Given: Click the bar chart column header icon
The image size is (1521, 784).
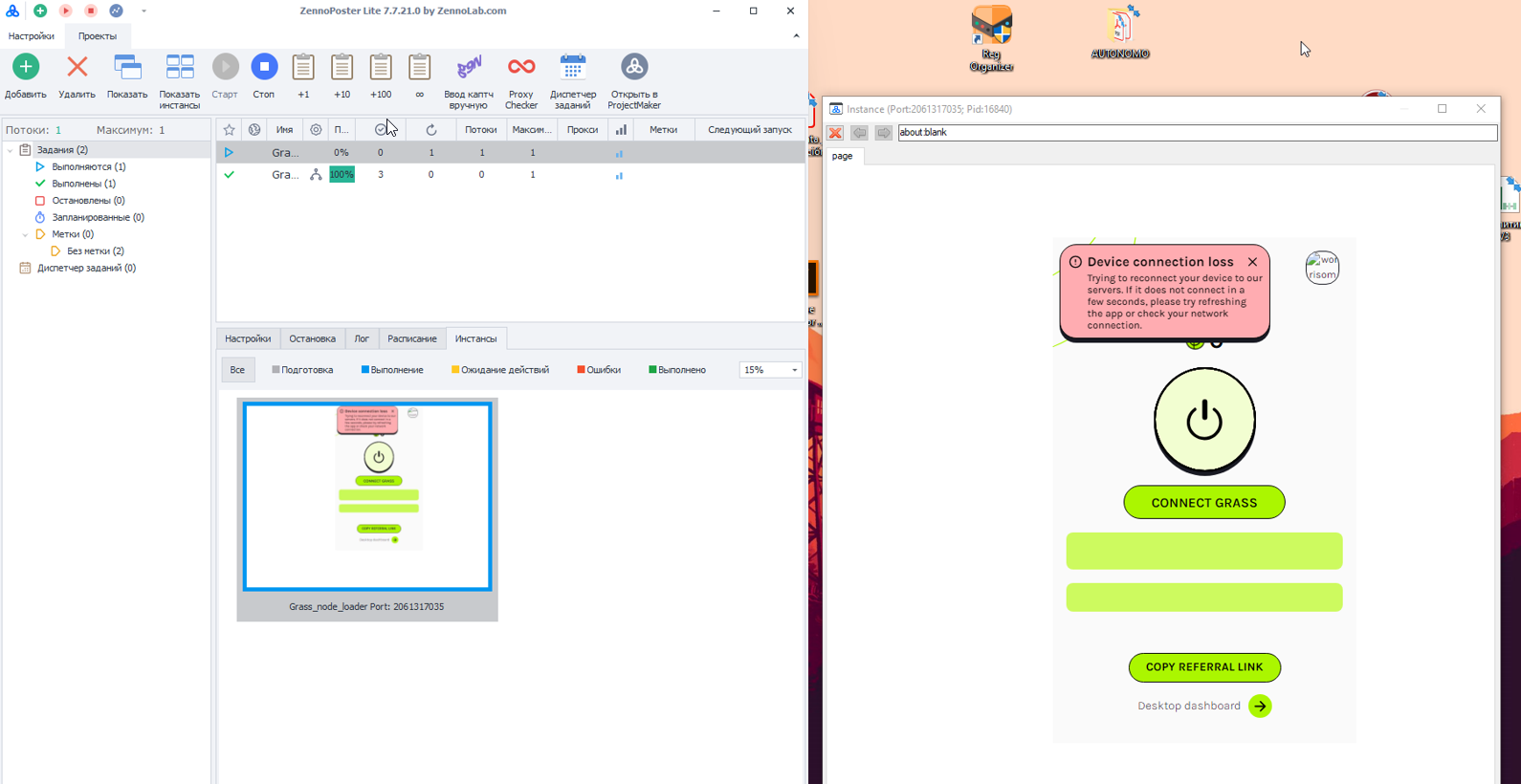Looking at the screenshot, I should (621, 130).
